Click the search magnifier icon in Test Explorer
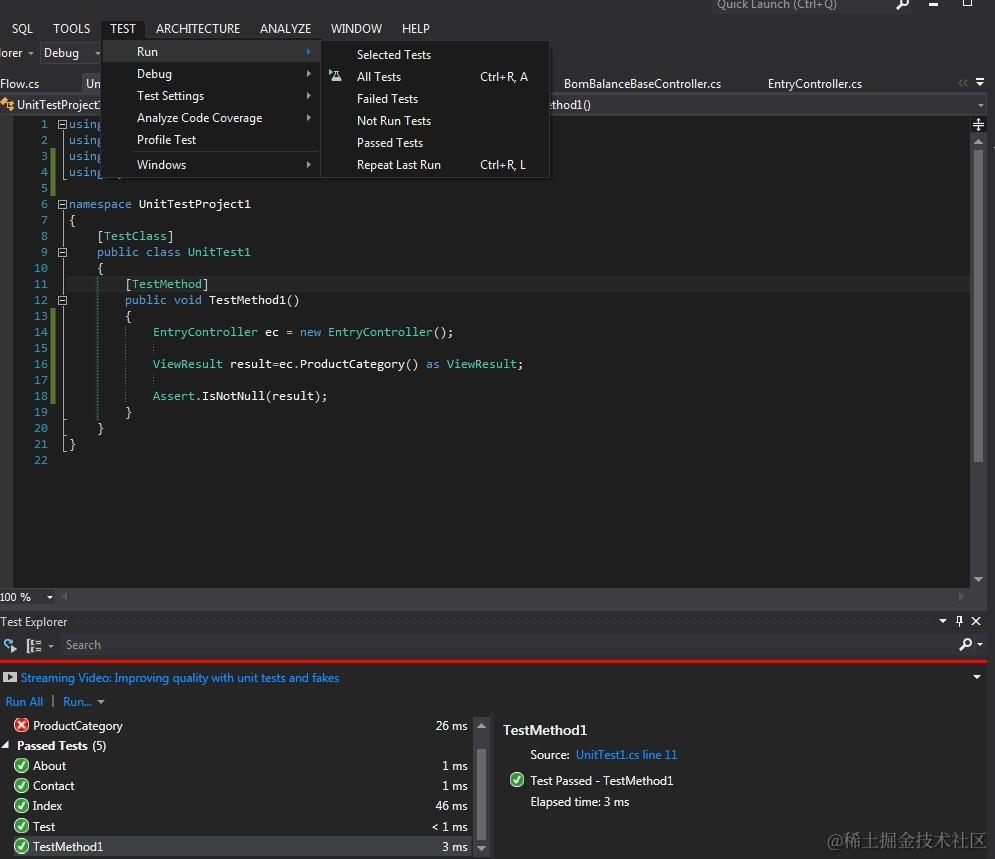 coord(966,645)
